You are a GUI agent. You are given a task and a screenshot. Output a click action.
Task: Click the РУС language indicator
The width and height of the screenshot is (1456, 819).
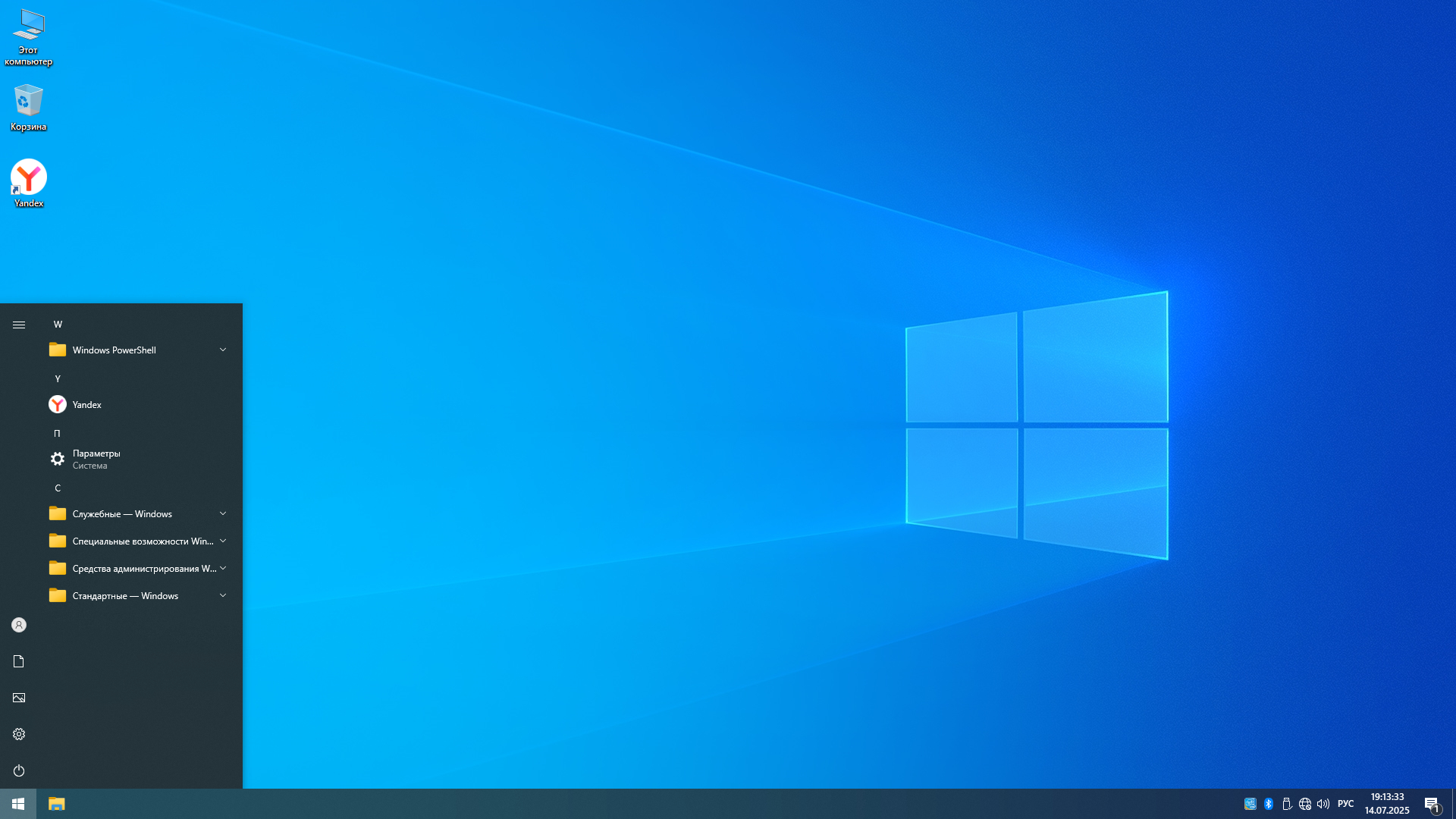pyautogui.click(x=1346, y=804)
